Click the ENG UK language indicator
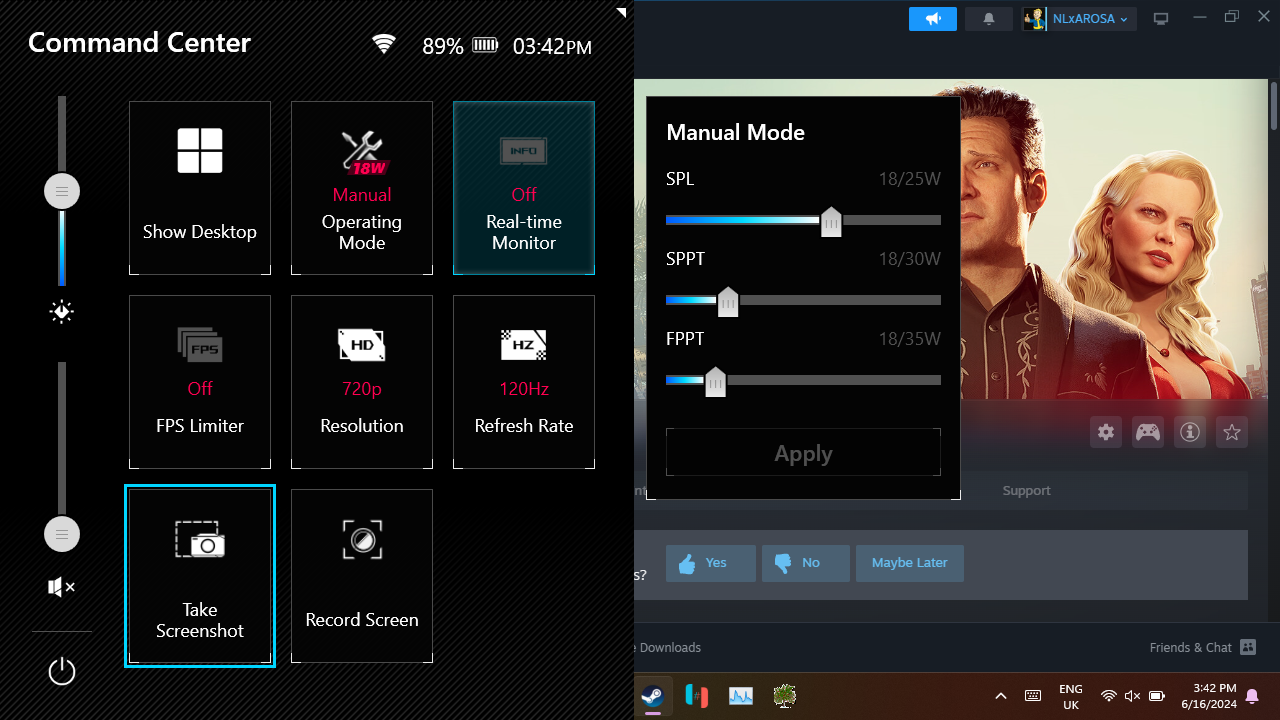Viewport: 1280px width, 720px height. [1071, 696]
